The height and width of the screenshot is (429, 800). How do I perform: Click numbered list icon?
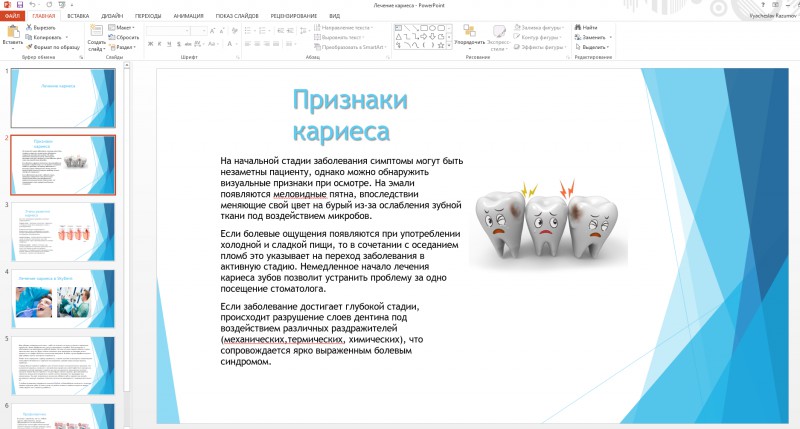(x=264, y=31)
